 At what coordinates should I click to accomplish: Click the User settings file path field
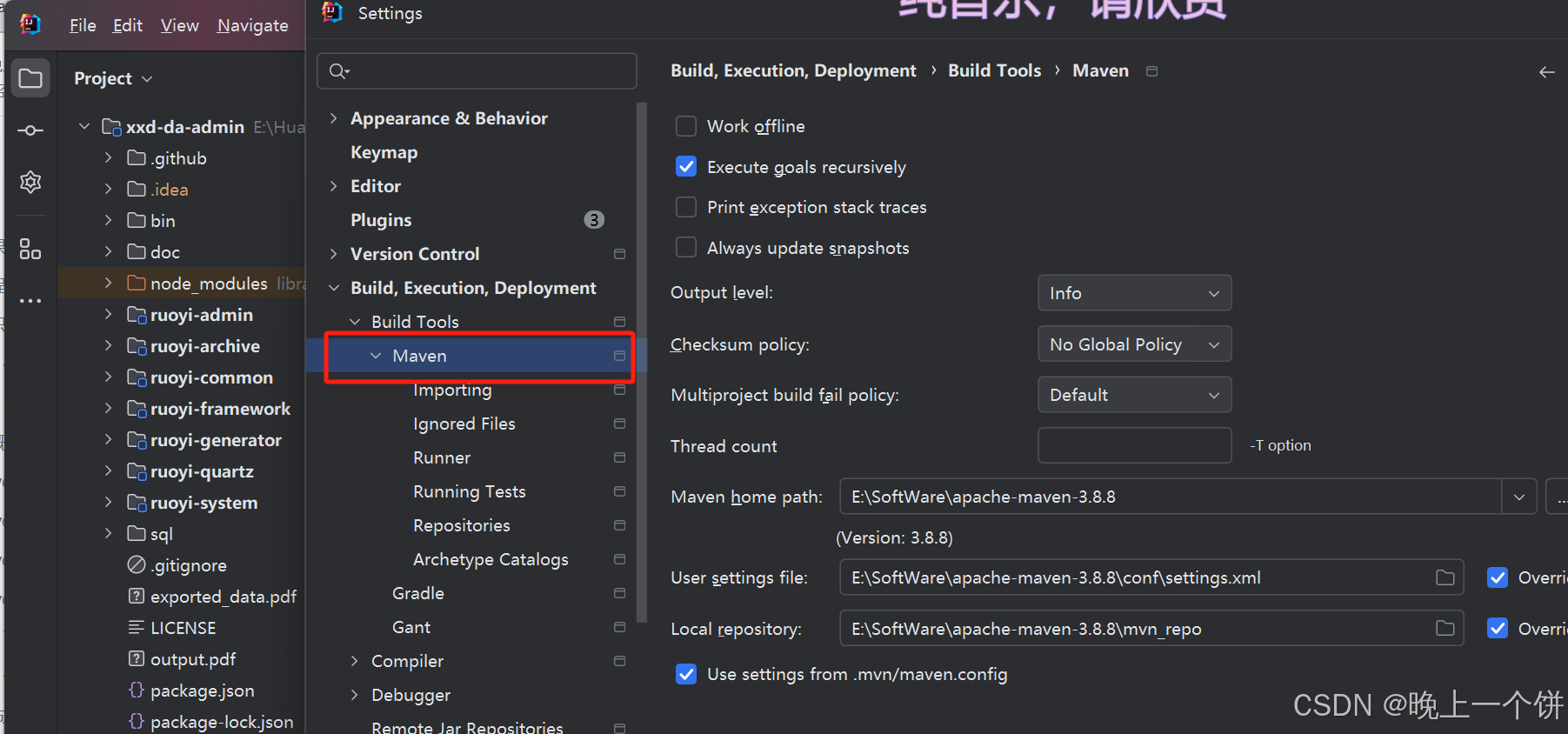pos(1151,577)
